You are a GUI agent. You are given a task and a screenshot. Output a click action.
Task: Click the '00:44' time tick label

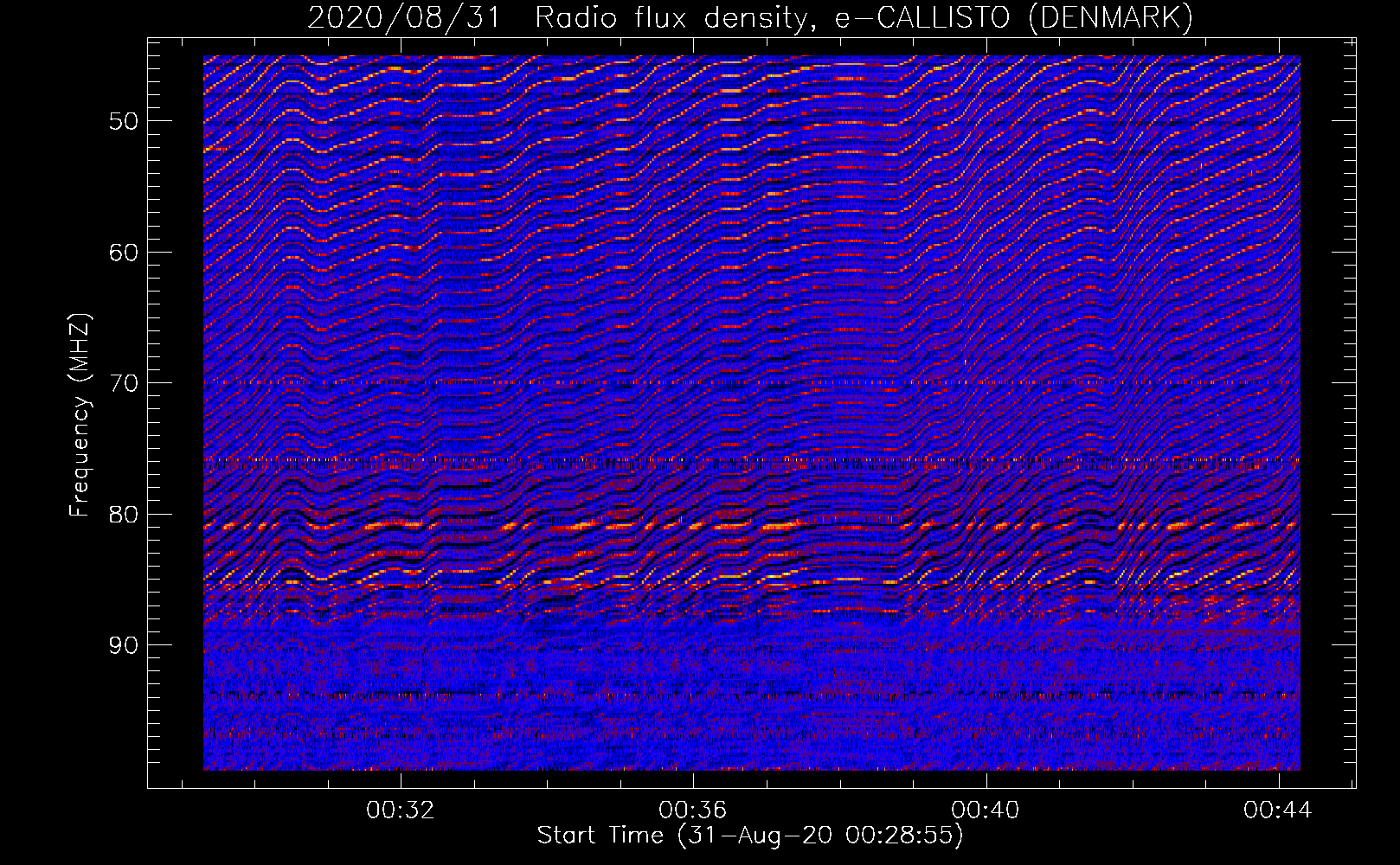point(1278,811)
